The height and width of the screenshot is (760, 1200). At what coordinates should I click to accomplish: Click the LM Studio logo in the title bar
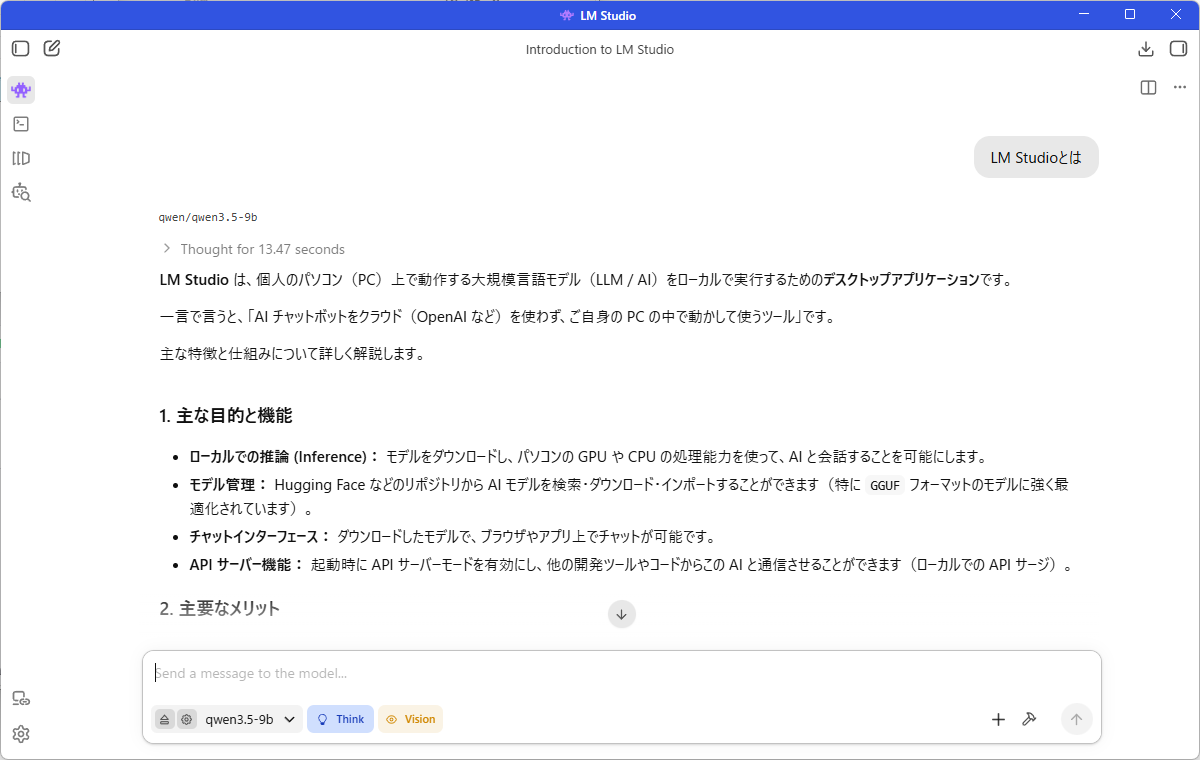[567, 15]
